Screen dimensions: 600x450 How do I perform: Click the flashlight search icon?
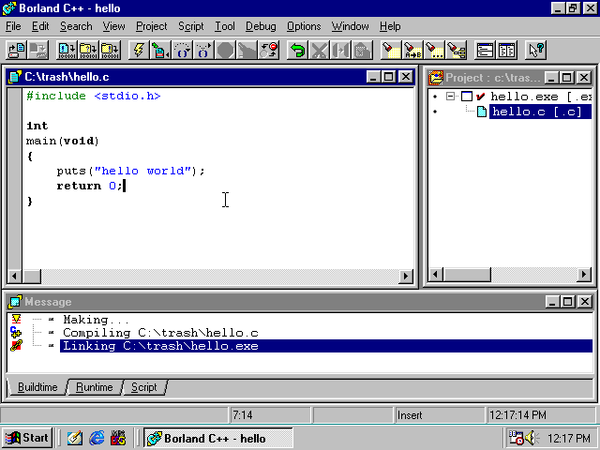point(391,50)
